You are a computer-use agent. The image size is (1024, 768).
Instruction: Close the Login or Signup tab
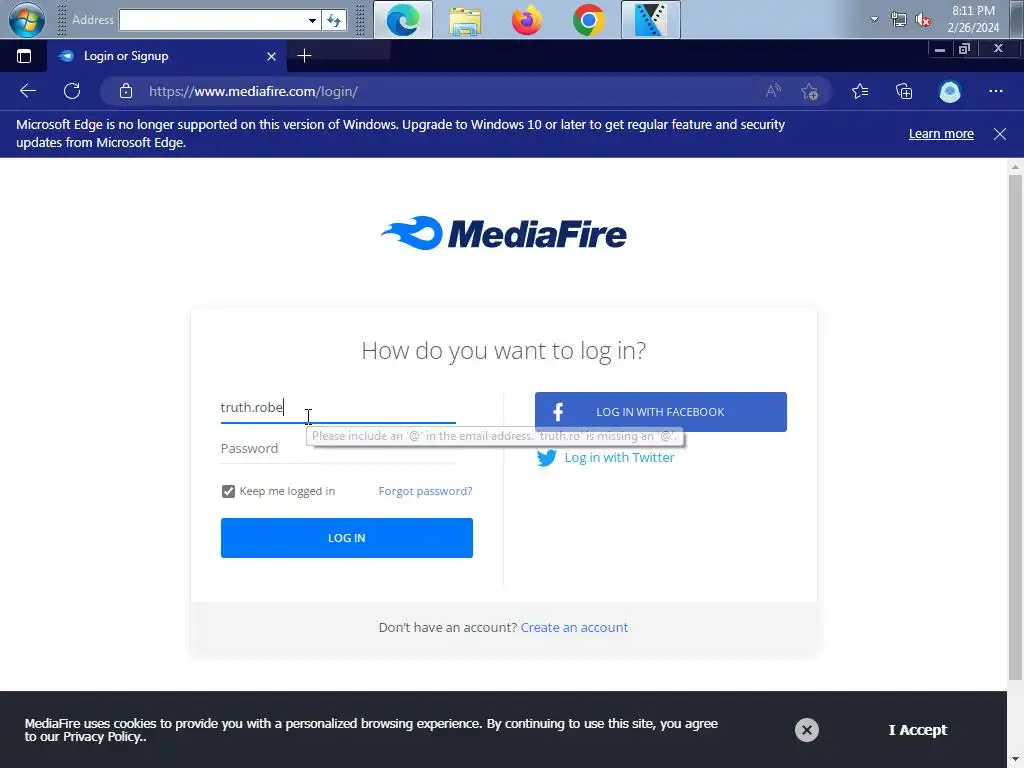point(272,57)
